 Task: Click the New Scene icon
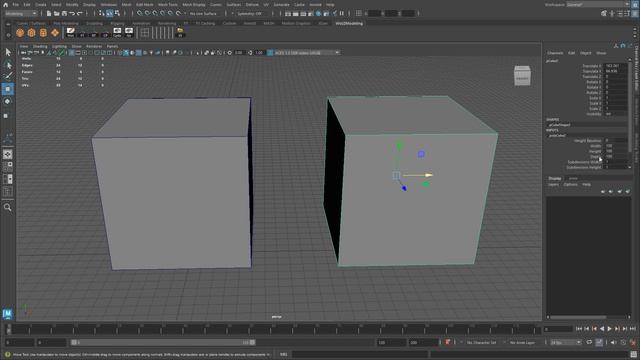(x=49, y=13)
